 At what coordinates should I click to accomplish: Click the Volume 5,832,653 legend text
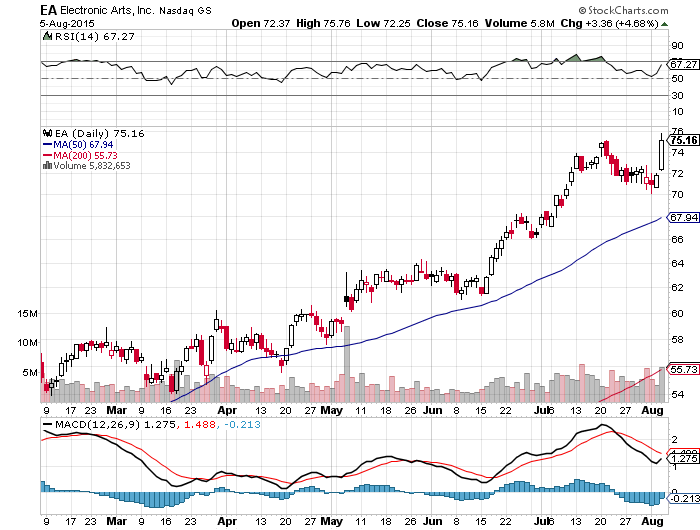(92, 166)
